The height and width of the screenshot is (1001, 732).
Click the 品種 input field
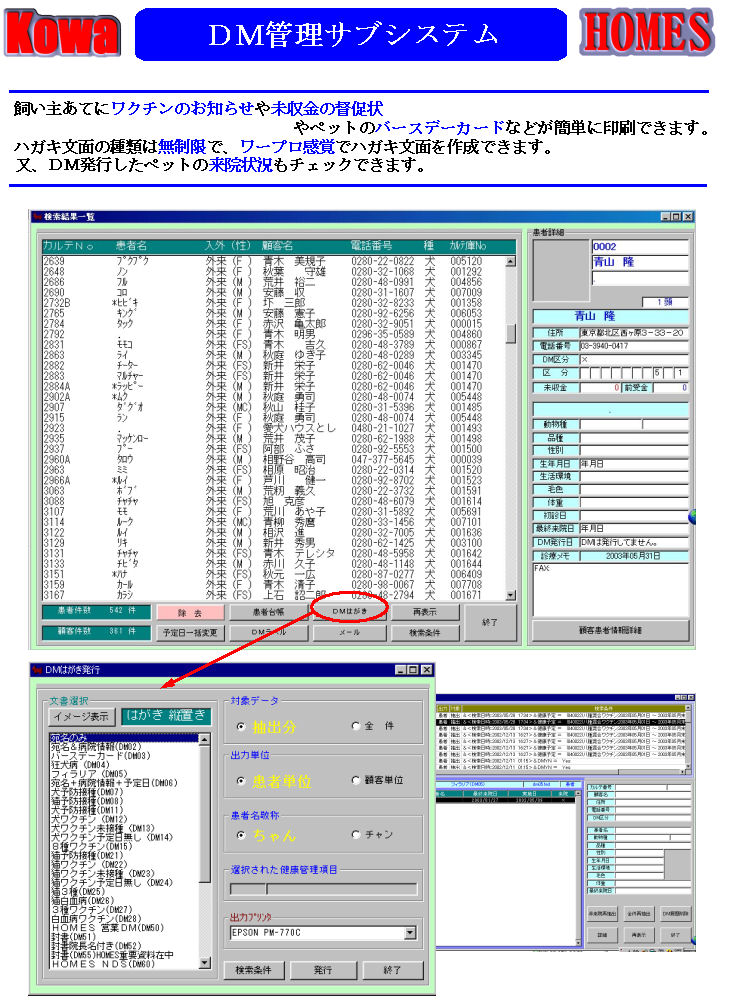[x=634, y=438]
